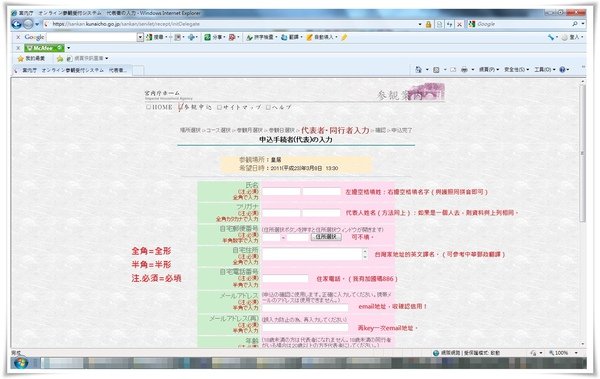Click the 自宅電話番号 phone input field
The image size is (600, 379).
285,279
